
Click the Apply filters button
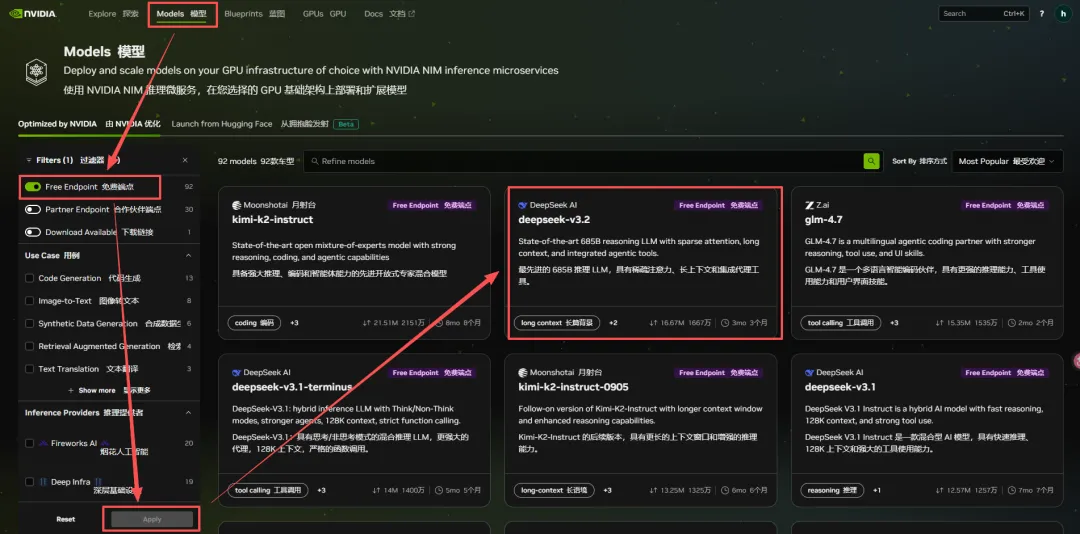pos(152,519)
